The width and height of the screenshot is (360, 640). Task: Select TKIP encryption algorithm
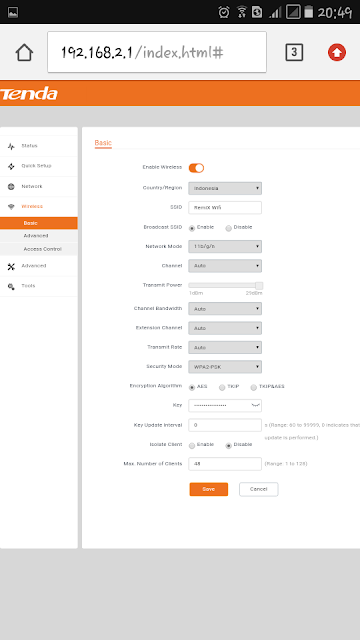coord(222,387)
